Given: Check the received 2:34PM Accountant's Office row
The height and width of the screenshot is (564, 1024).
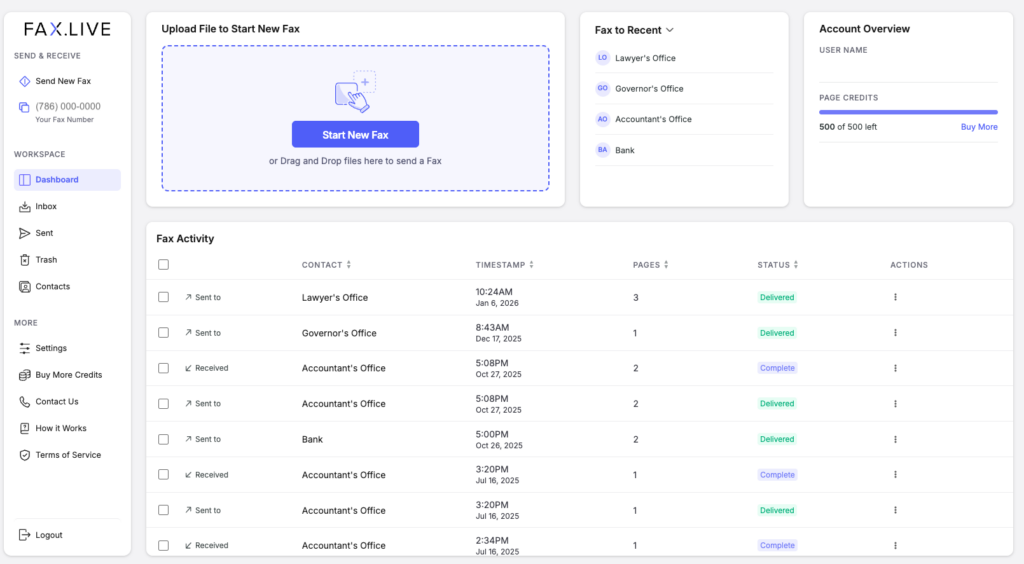Looking at the screenshot, I should pos(163,546).
